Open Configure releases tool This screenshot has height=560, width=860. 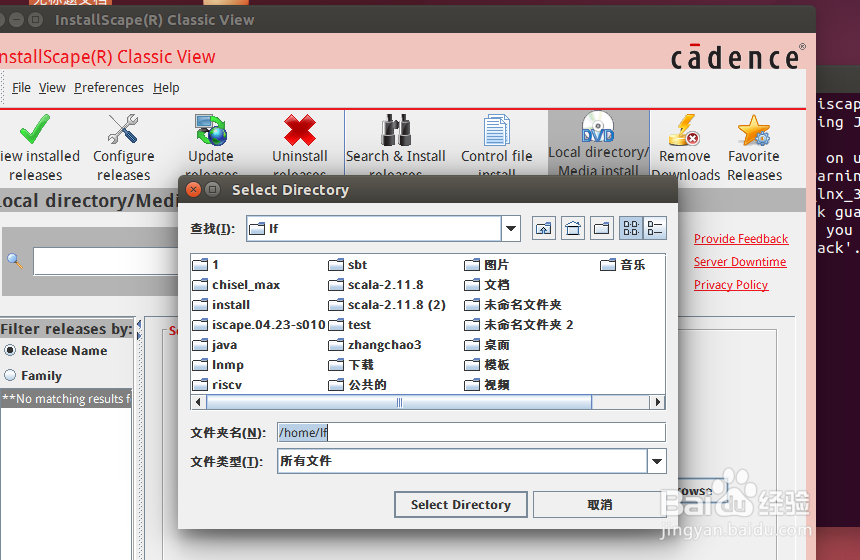(x=123, y=147)
